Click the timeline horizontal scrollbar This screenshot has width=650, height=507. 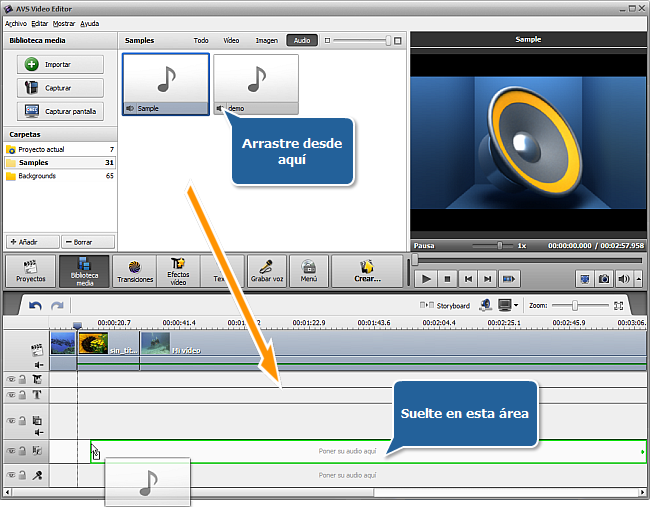(193, 492)
